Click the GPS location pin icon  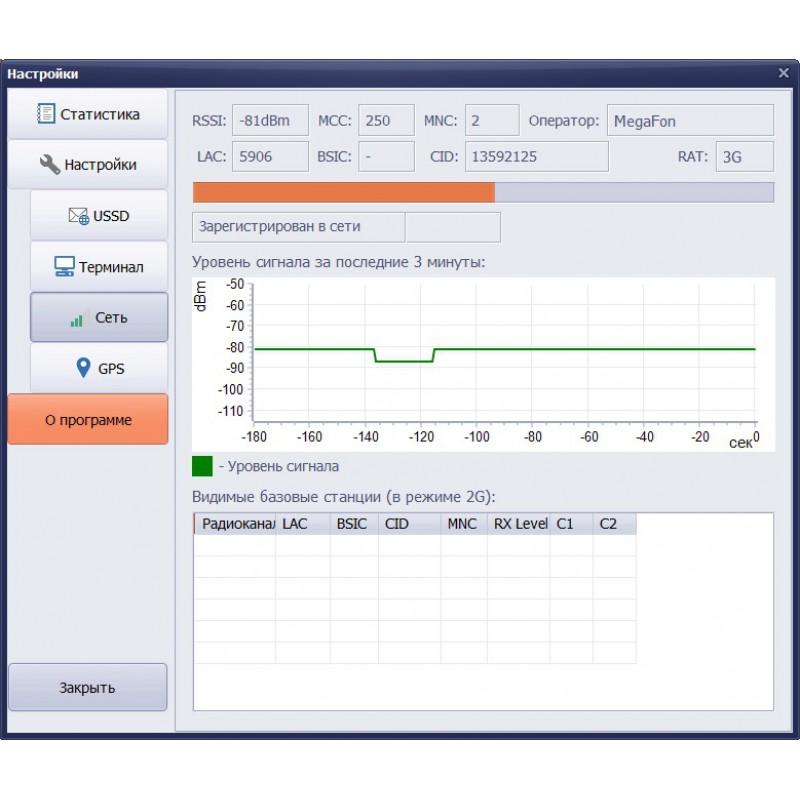click(x=84, y=368)
